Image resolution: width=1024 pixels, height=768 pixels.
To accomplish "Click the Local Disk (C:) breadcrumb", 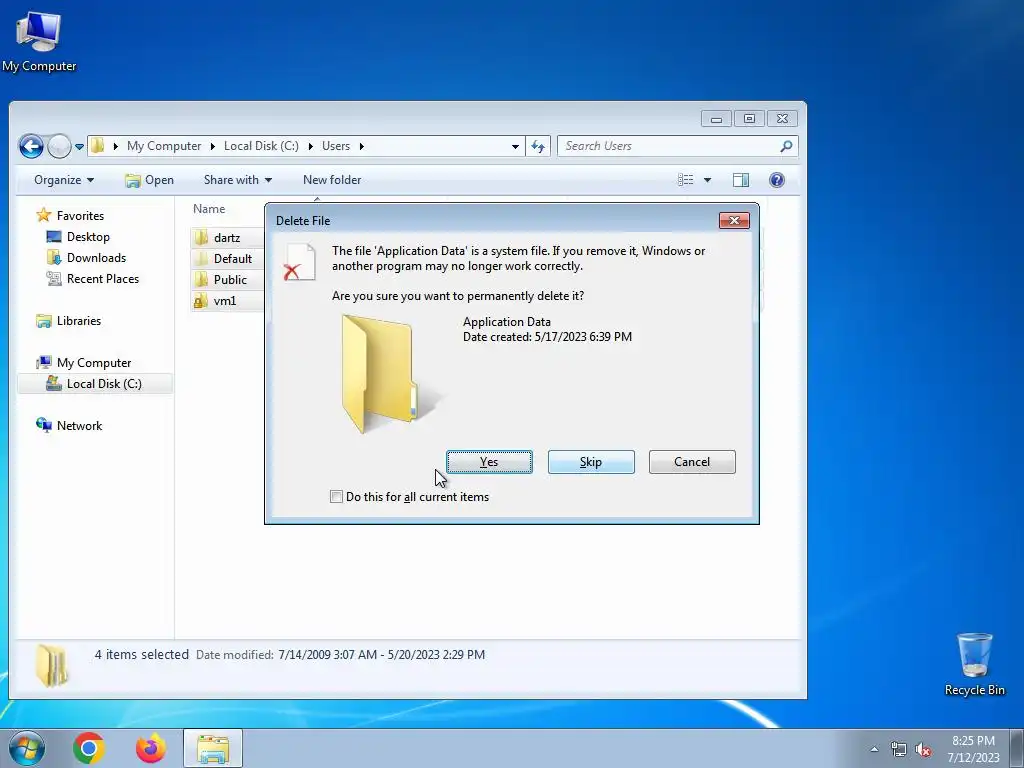I will 261,146.
